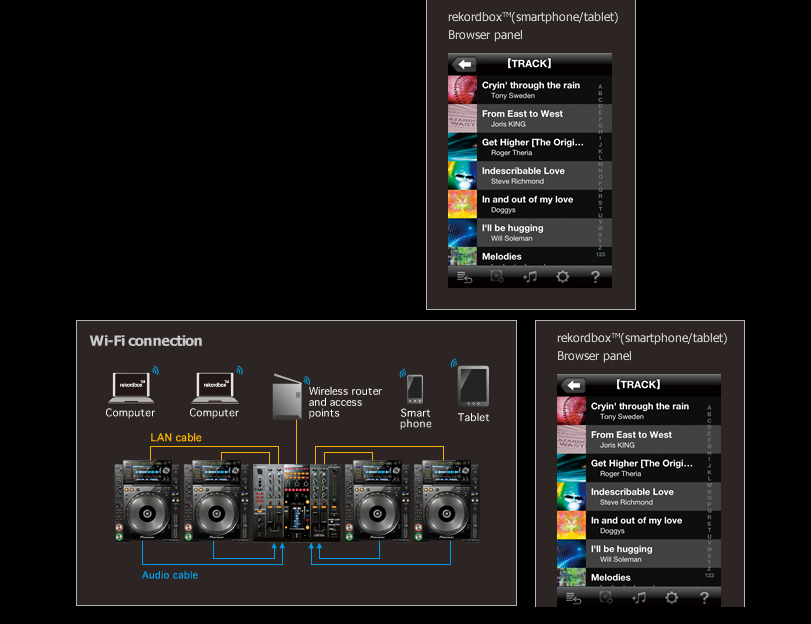Select the disc icon in lower panel toolbar

(606, 598)
